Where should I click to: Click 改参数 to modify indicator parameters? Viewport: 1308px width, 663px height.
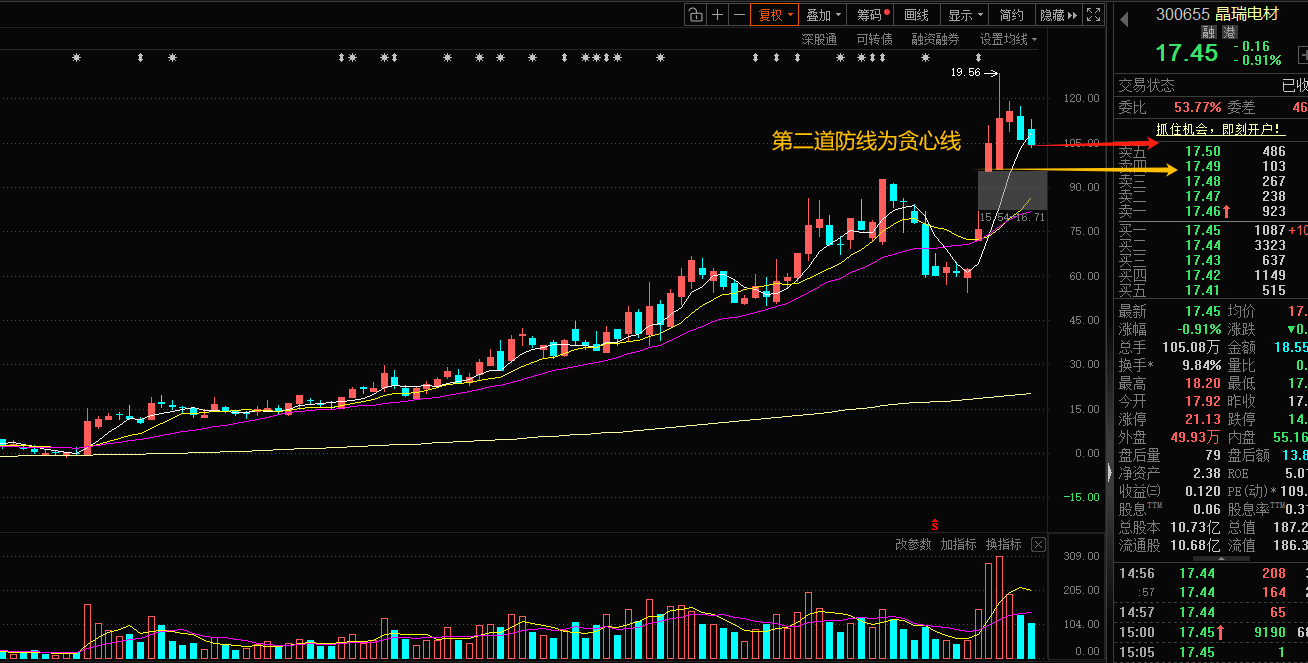click(913, 544)
